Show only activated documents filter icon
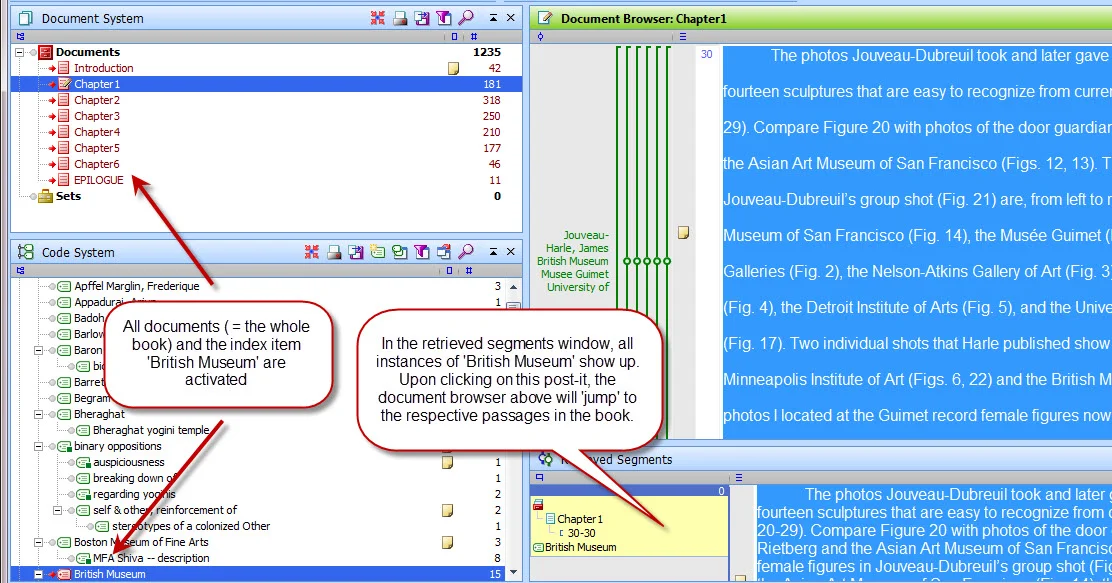 (x=444, y=18)
